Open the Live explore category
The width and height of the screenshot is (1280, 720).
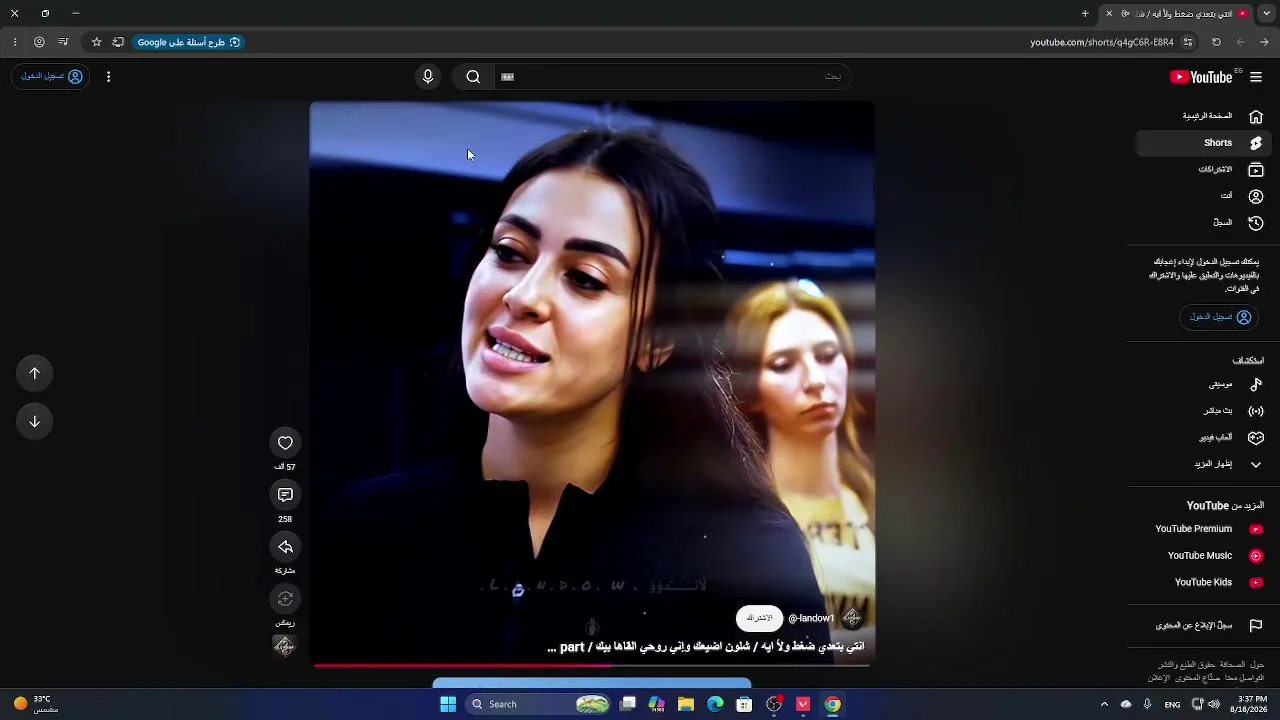point(1204,411)
